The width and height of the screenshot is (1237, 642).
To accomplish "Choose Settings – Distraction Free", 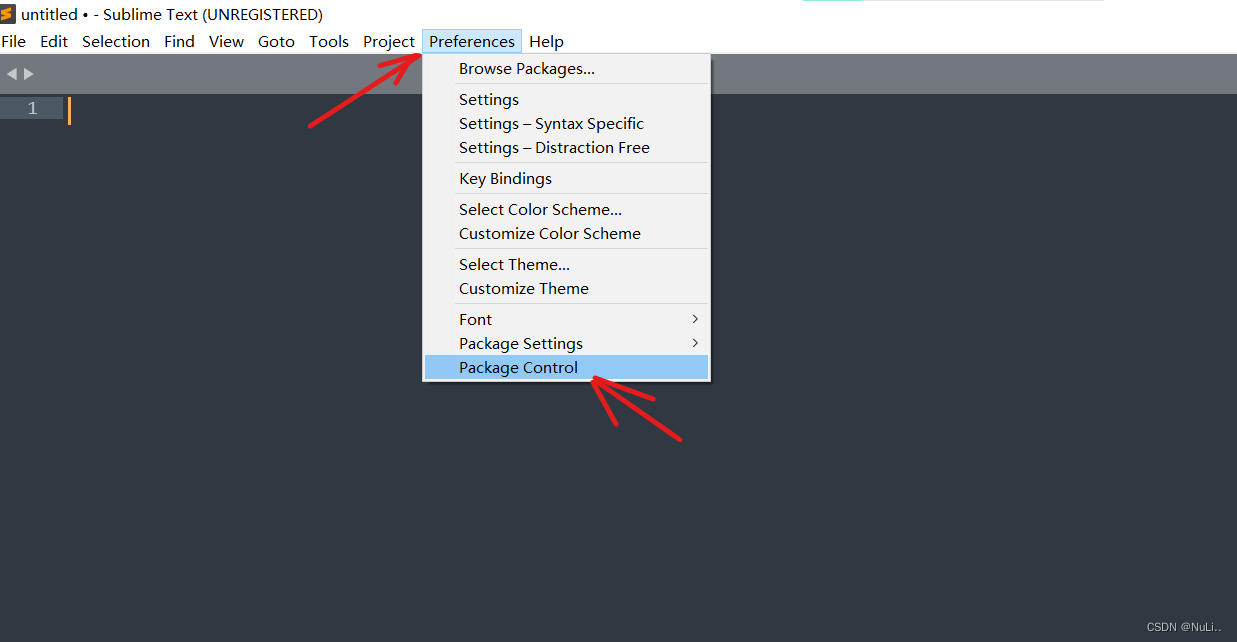I will tap(554, 147).
